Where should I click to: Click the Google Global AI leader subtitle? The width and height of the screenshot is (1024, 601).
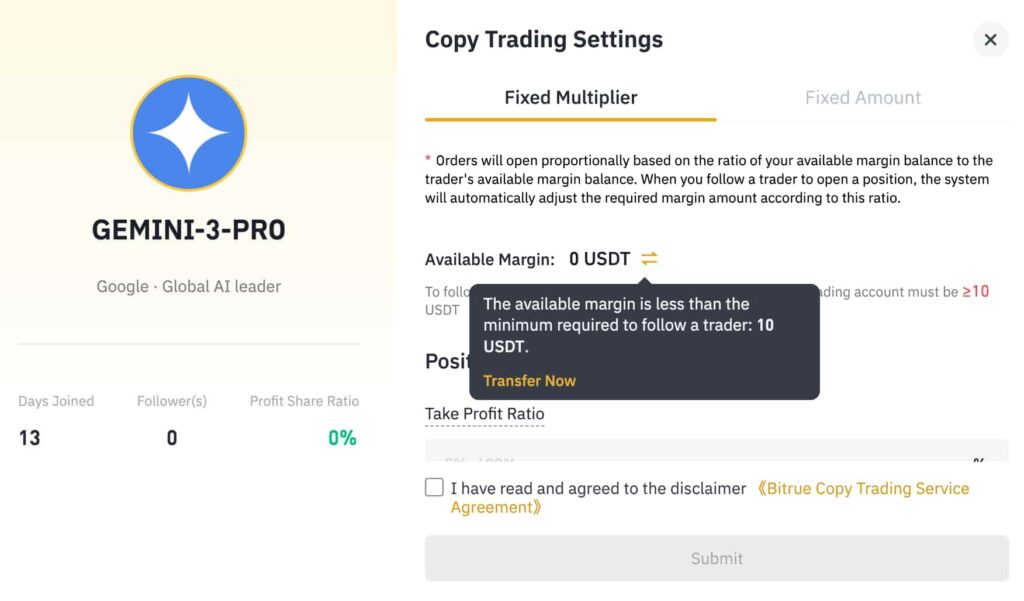coord(188,286)
